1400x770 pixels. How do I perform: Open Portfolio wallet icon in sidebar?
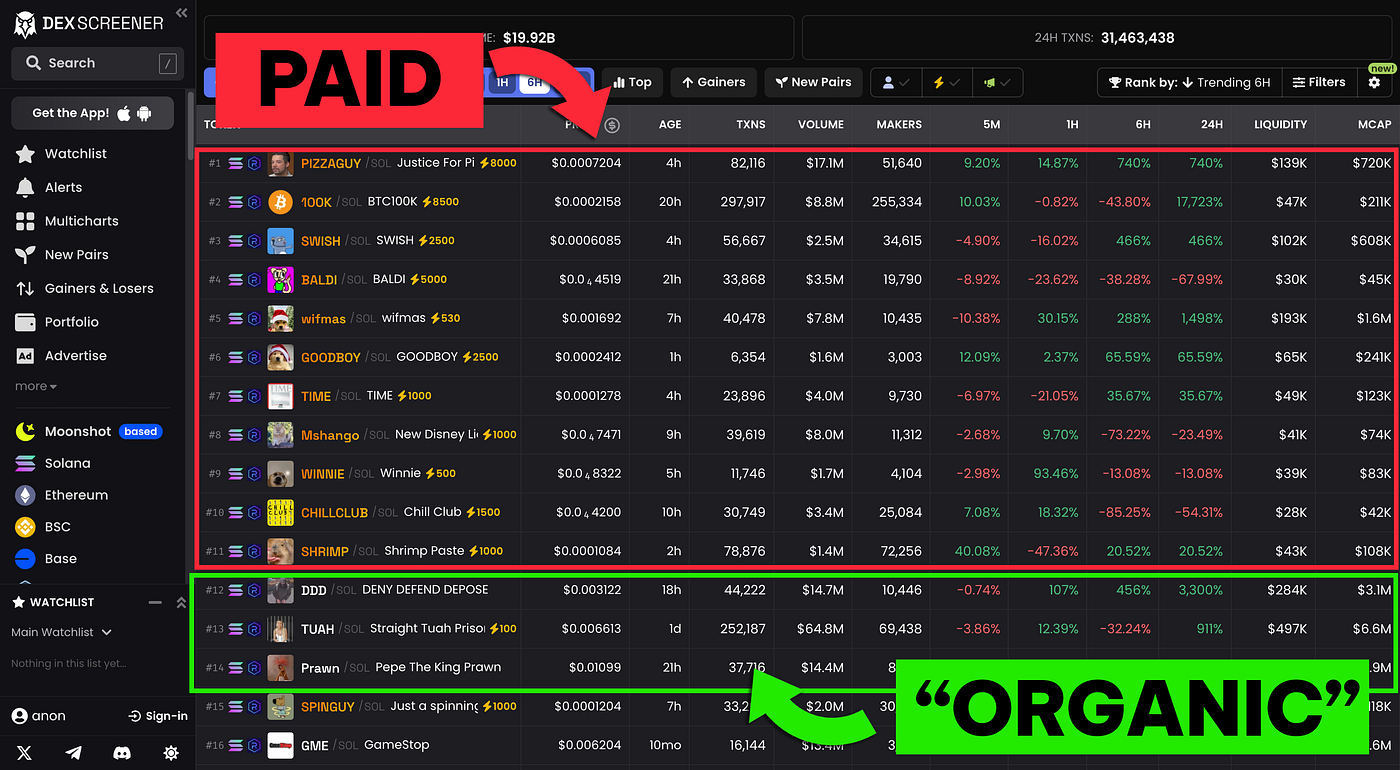[25, 322]
